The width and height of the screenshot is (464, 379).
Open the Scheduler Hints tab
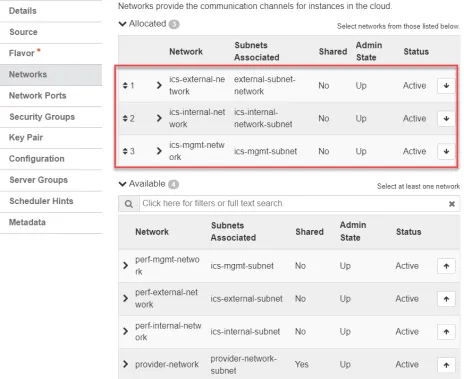(x=51, y=201)
